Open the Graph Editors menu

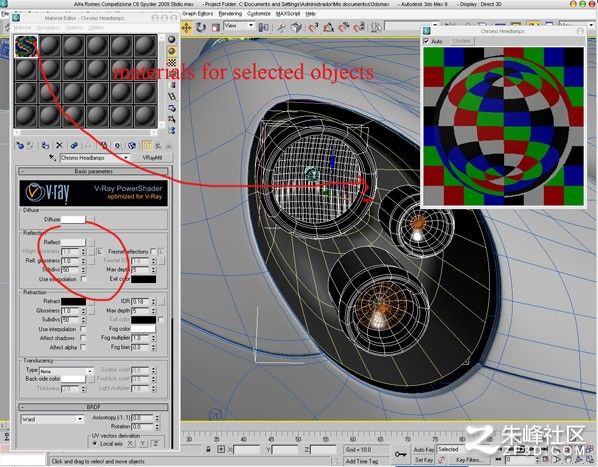198,14
